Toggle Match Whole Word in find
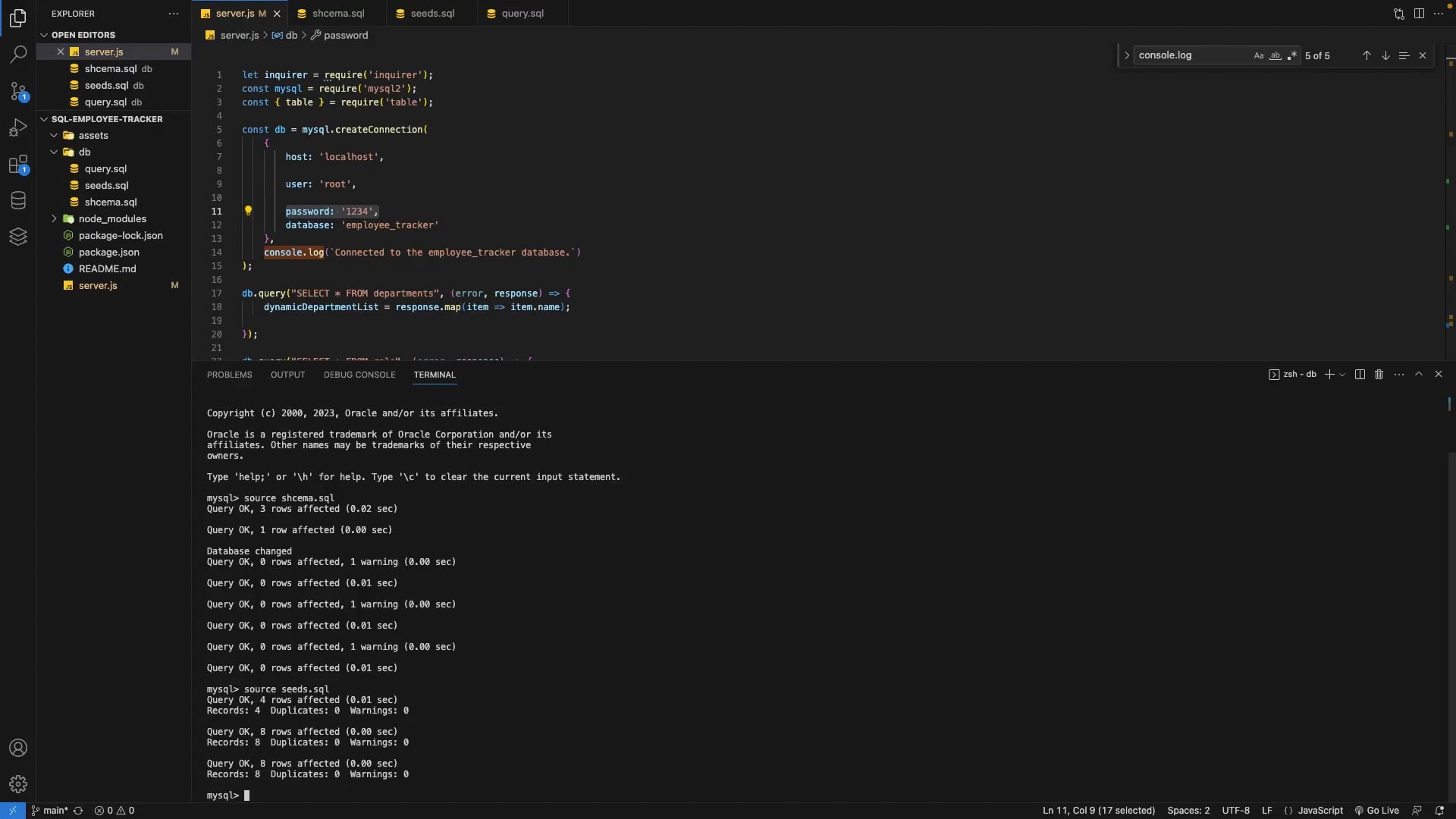Image resolution: width=1456 pixels, height=819 pixels. [x=1276, y=55]
